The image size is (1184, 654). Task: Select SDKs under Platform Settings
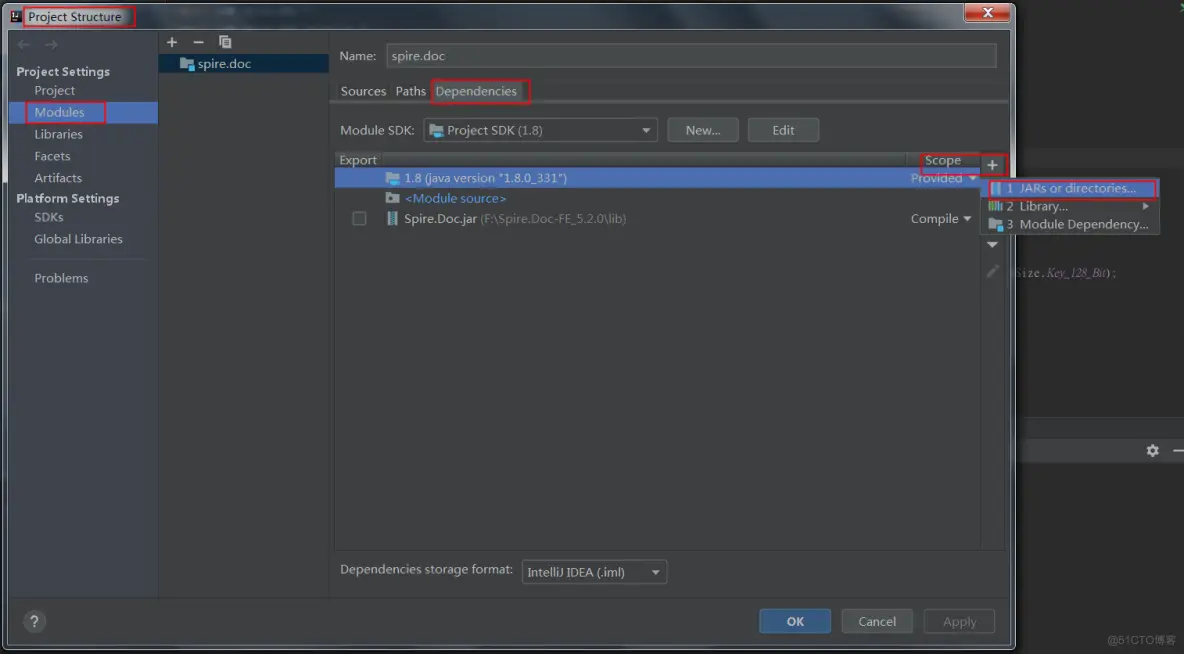click(48, 217)
